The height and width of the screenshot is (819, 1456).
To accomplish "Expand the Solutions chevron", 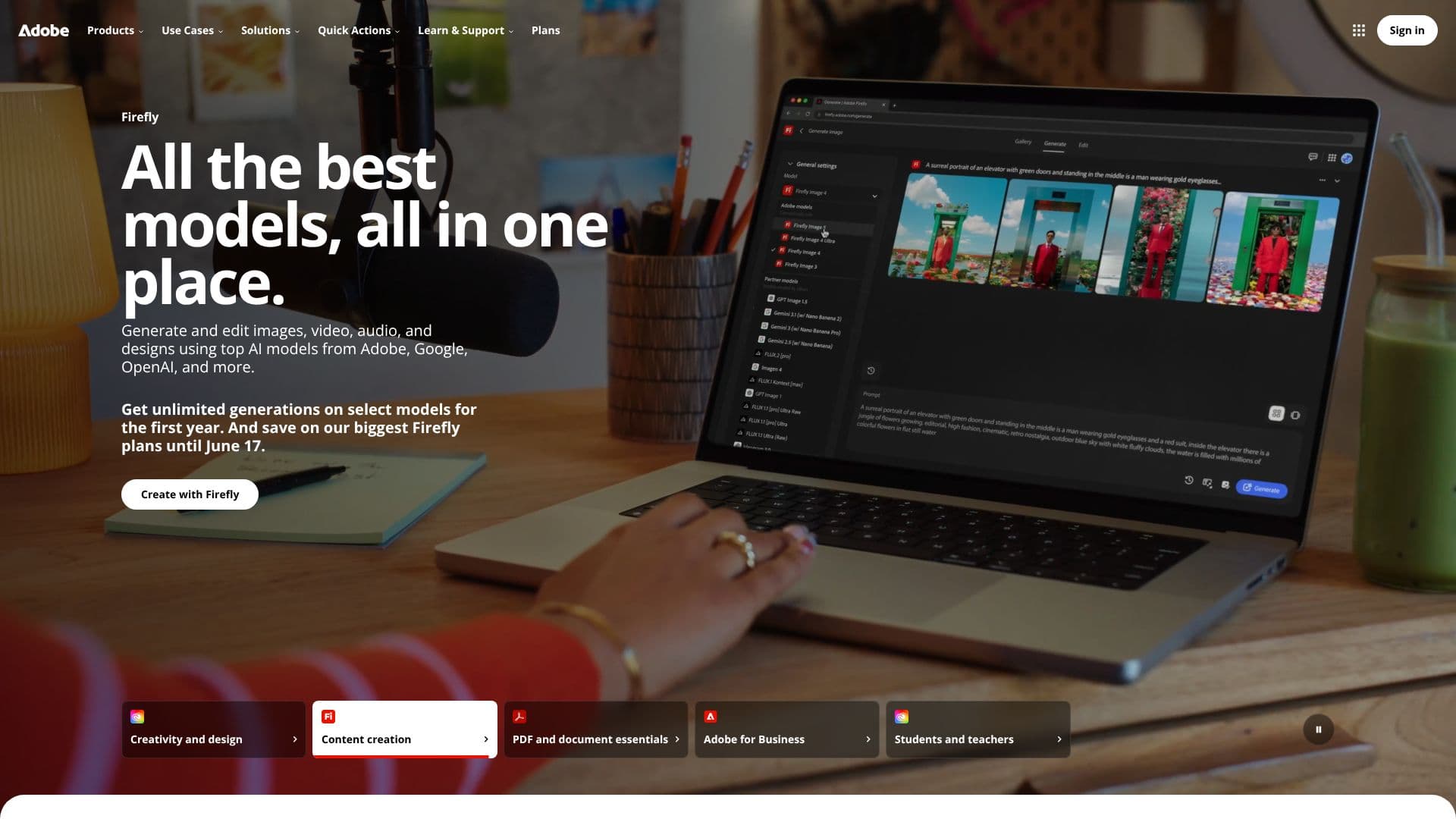I will pyautogui.click(x=297, y=32).
